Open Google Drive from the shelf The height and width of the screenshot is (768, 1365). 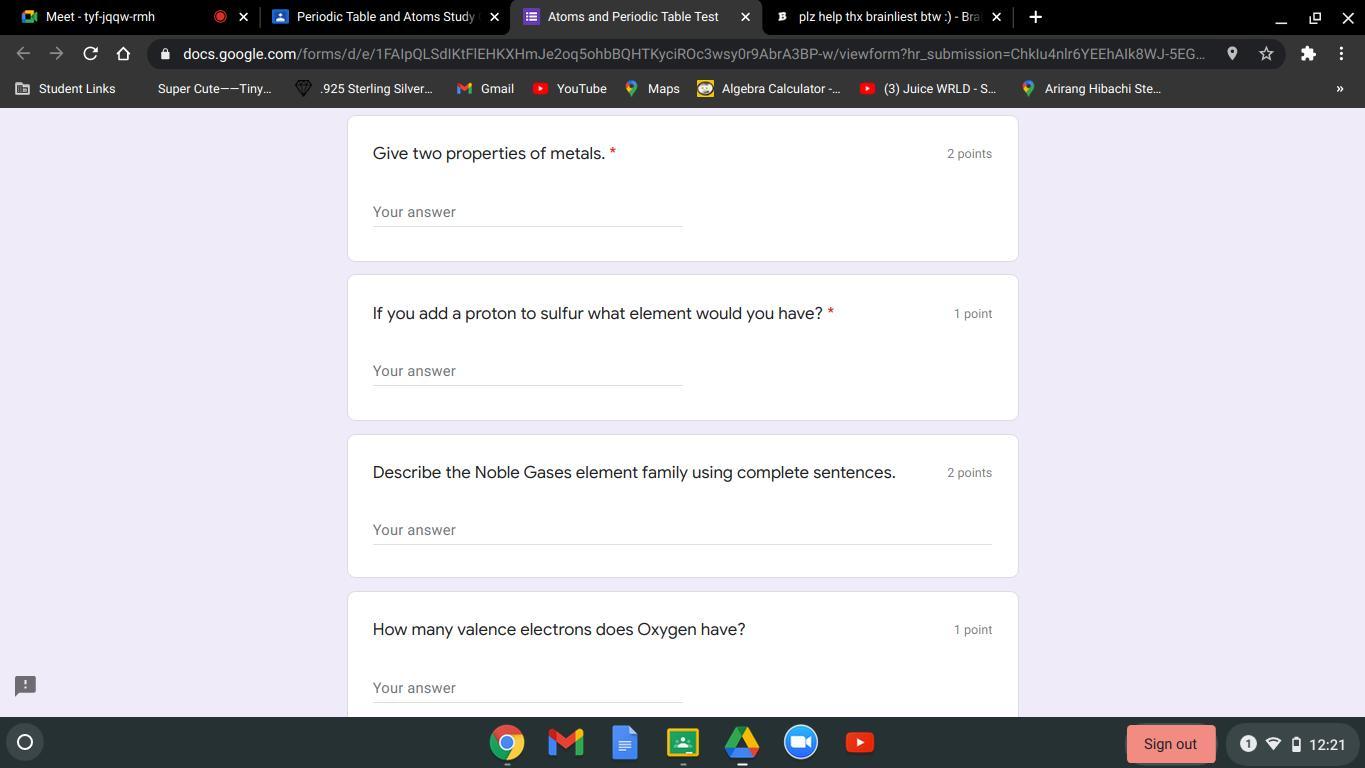pyautogui.click(x=742, y=742)
